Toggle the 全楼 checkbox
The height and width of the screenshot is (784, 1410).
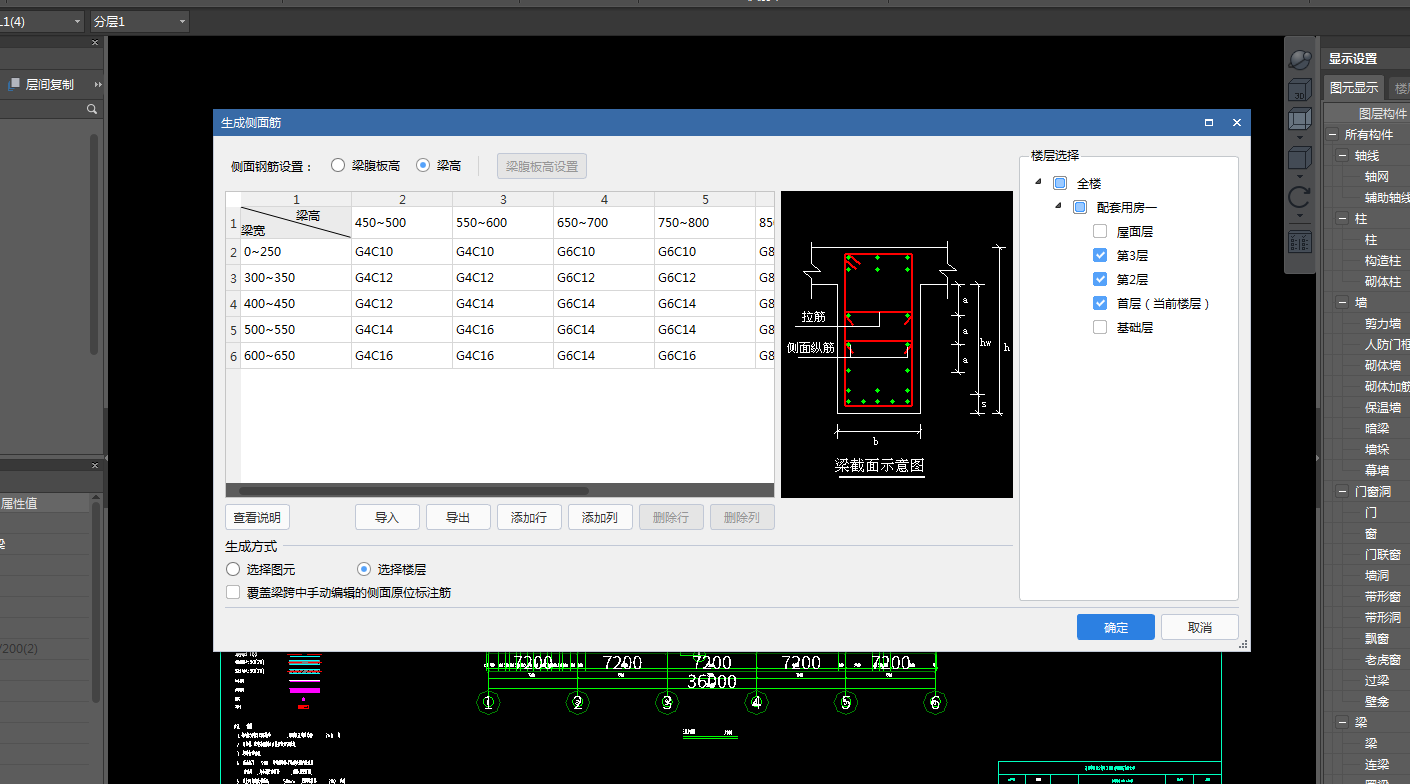(1060, 184)
